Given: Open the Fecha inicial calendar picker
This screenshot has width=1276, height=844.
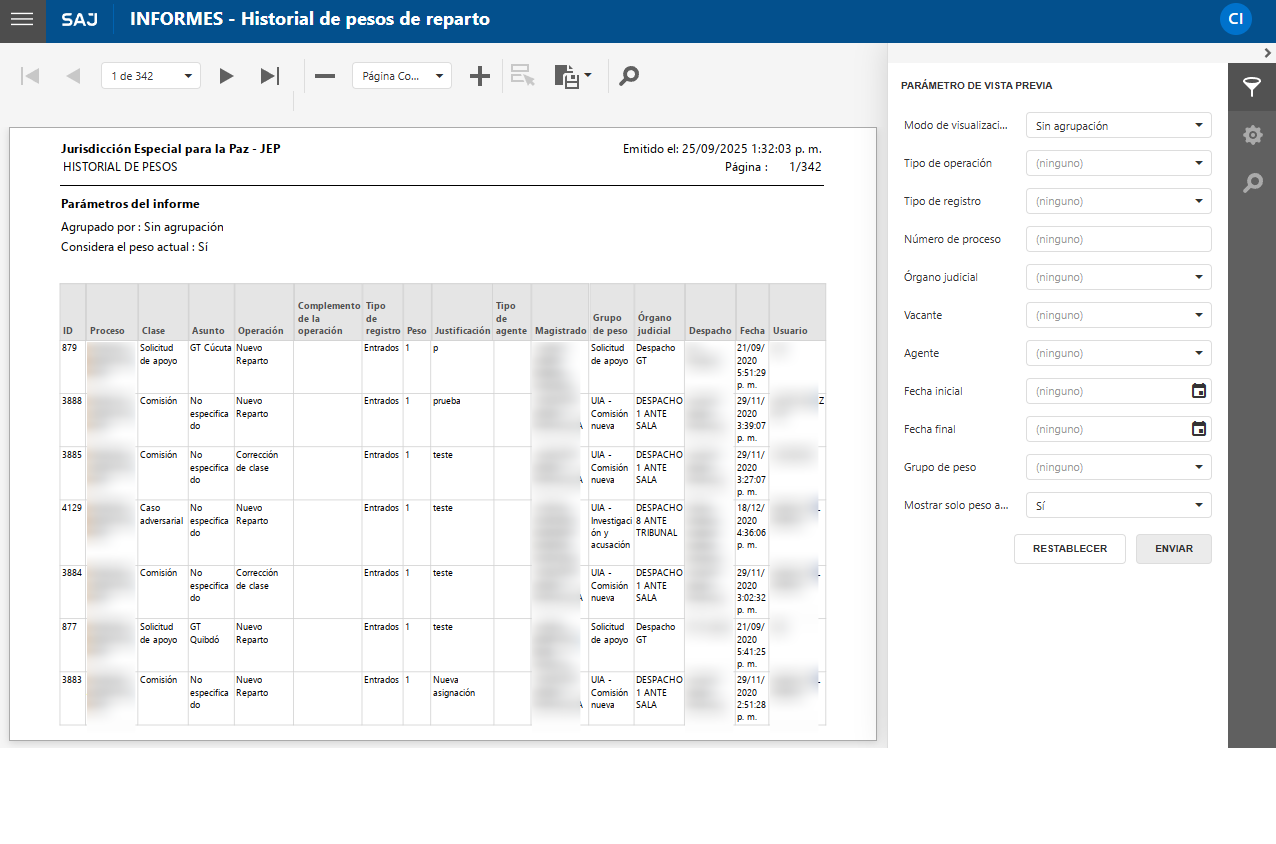Looking at the screenshot, I should click(x=1199, y=391).
